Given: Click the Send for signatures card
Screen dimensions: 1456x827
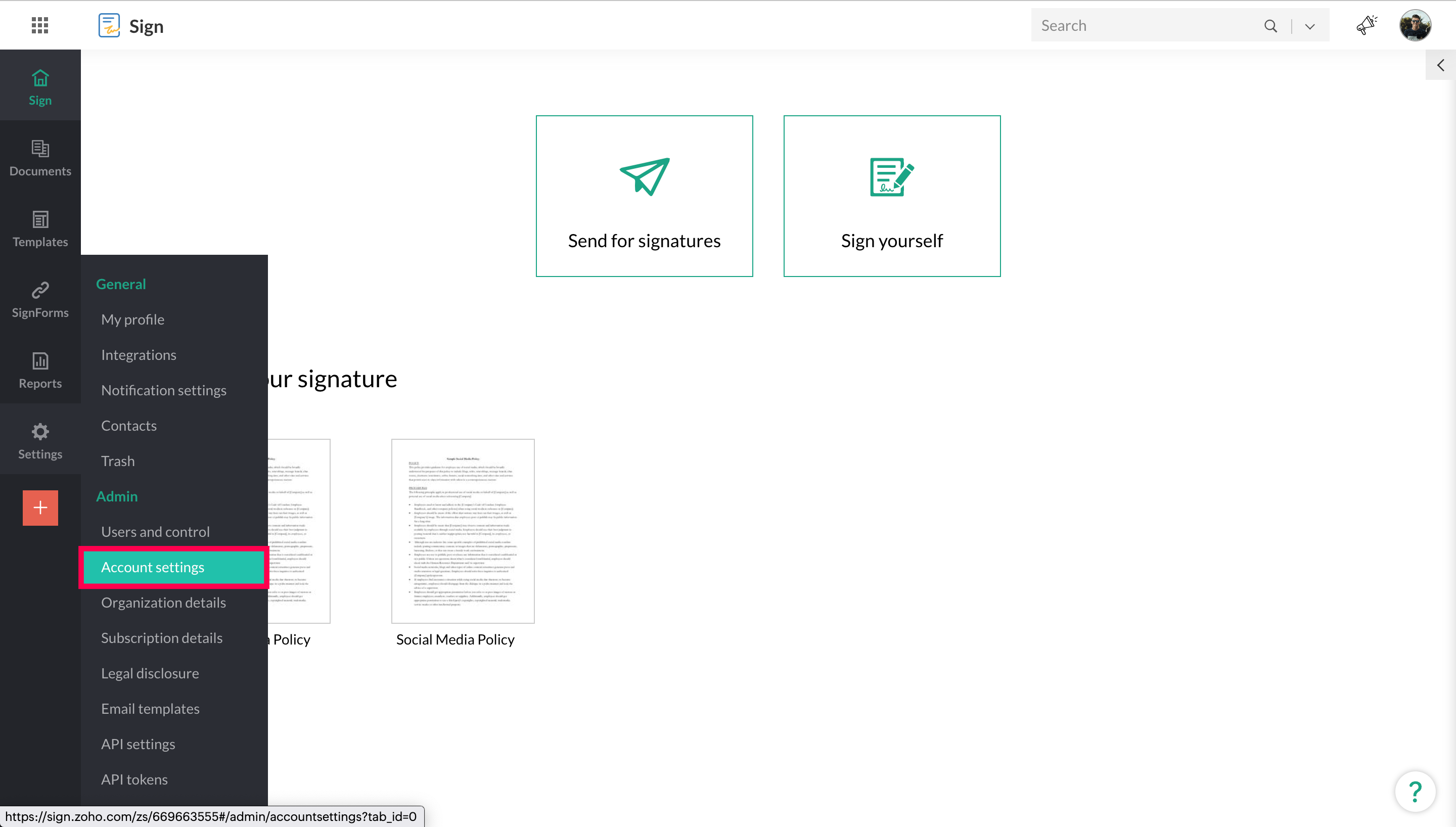Looking at the screenshot, I should pyautogui.click(x=644, y=196).
